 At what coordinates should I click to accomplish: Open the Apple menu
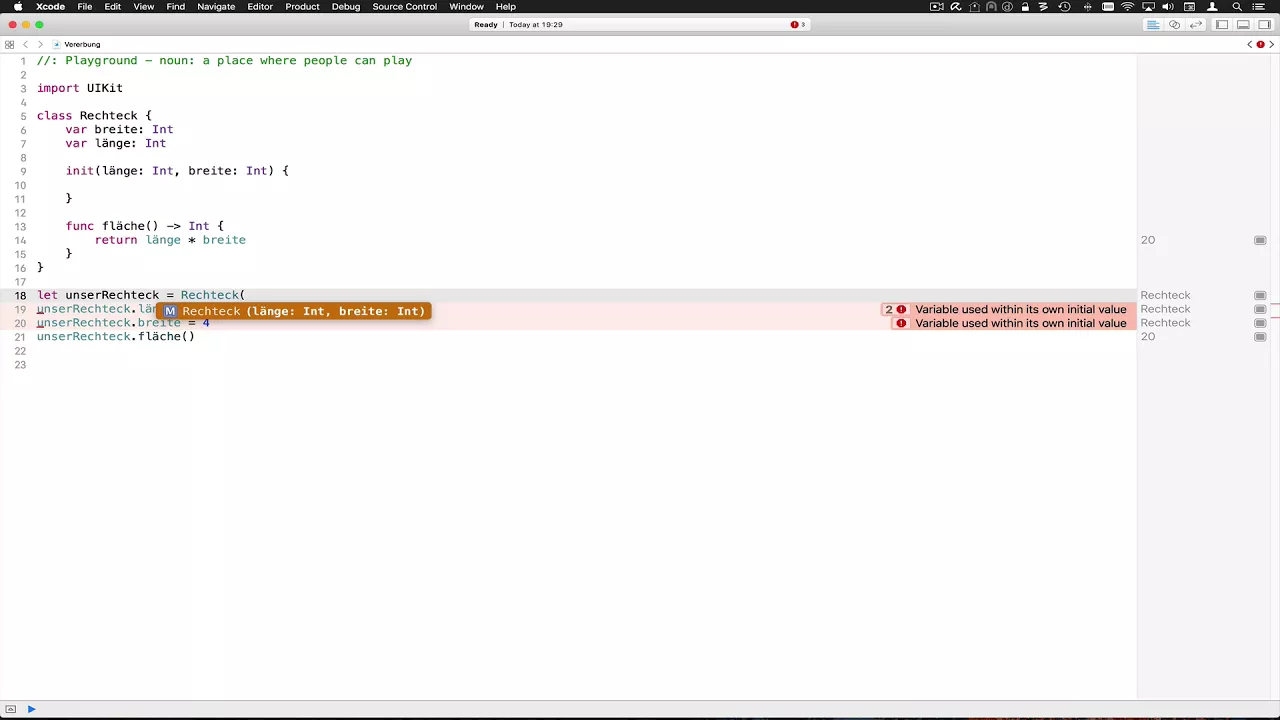pyautogui.click(x=17, y=7)
